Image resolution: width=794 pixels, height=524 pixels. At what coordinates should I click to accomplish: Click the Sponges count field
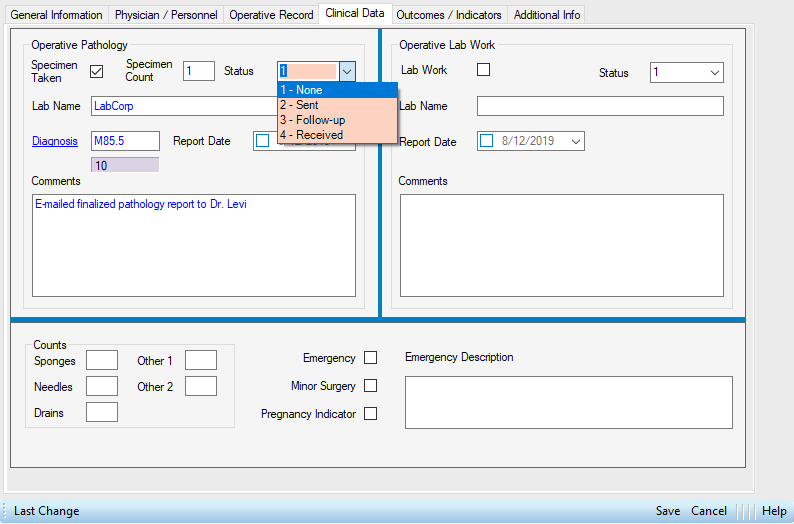point(102,360)
